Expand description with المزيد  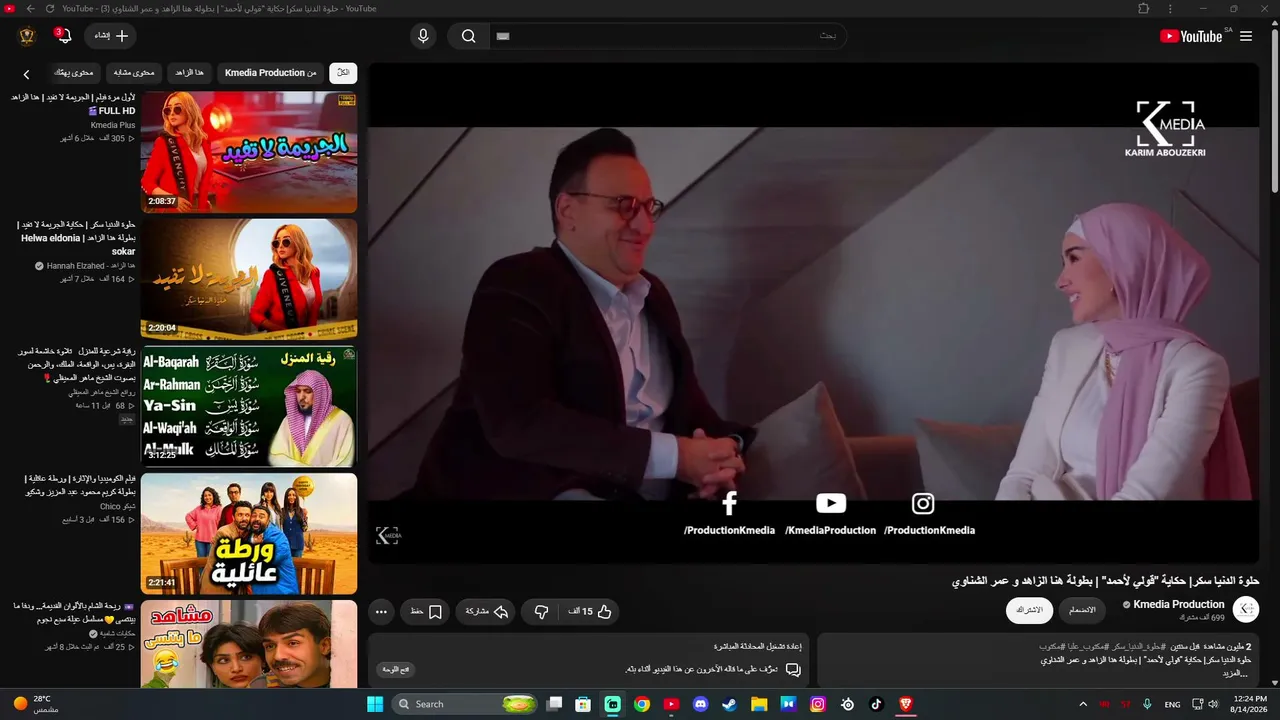coord(1233,673)
